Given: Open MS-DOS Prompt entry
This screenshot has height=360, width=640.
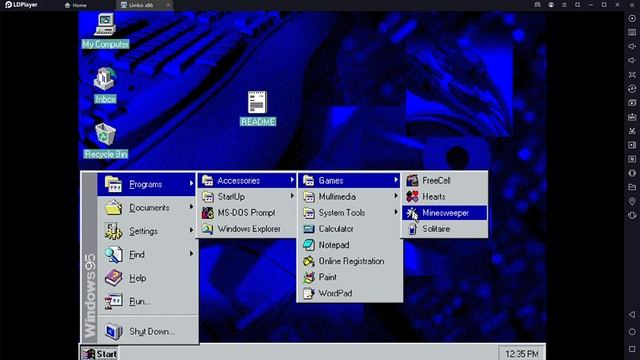Looking at the screenshot, I should [x=247, y=213].
